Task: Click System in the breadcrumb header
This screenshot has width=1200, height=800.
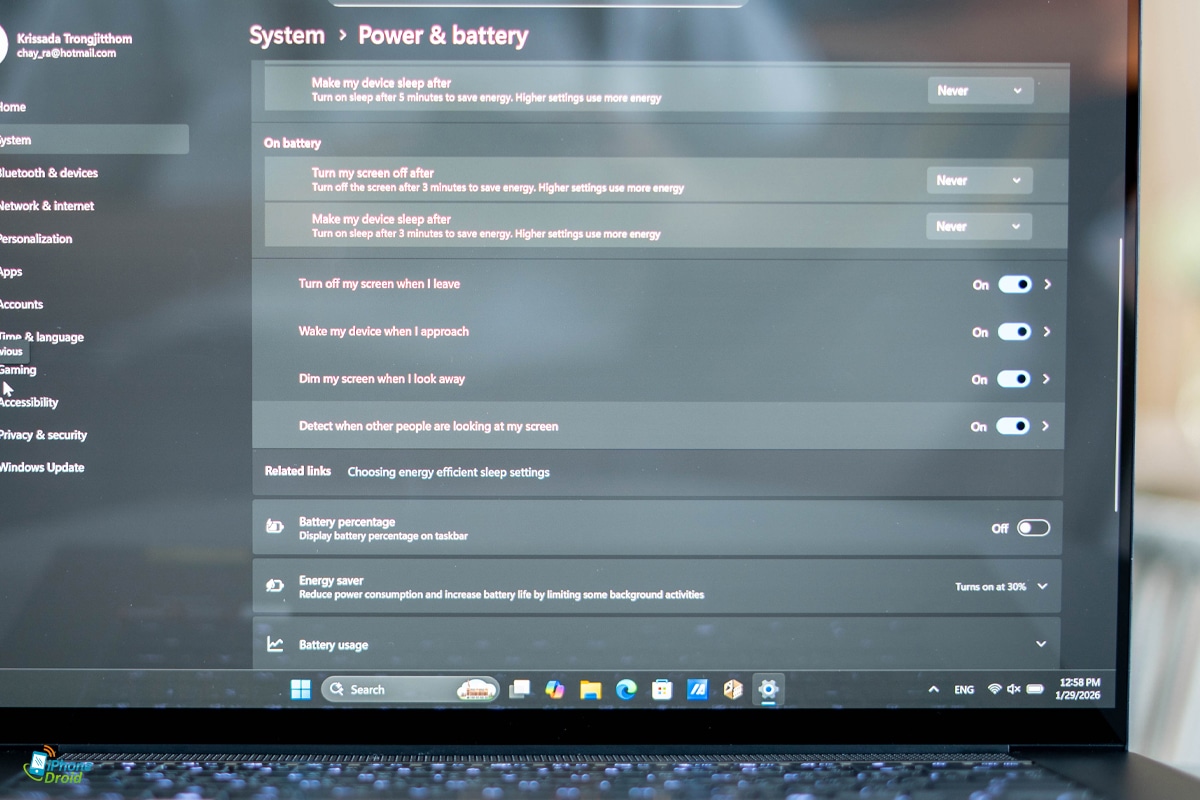Action: point(287,36)
